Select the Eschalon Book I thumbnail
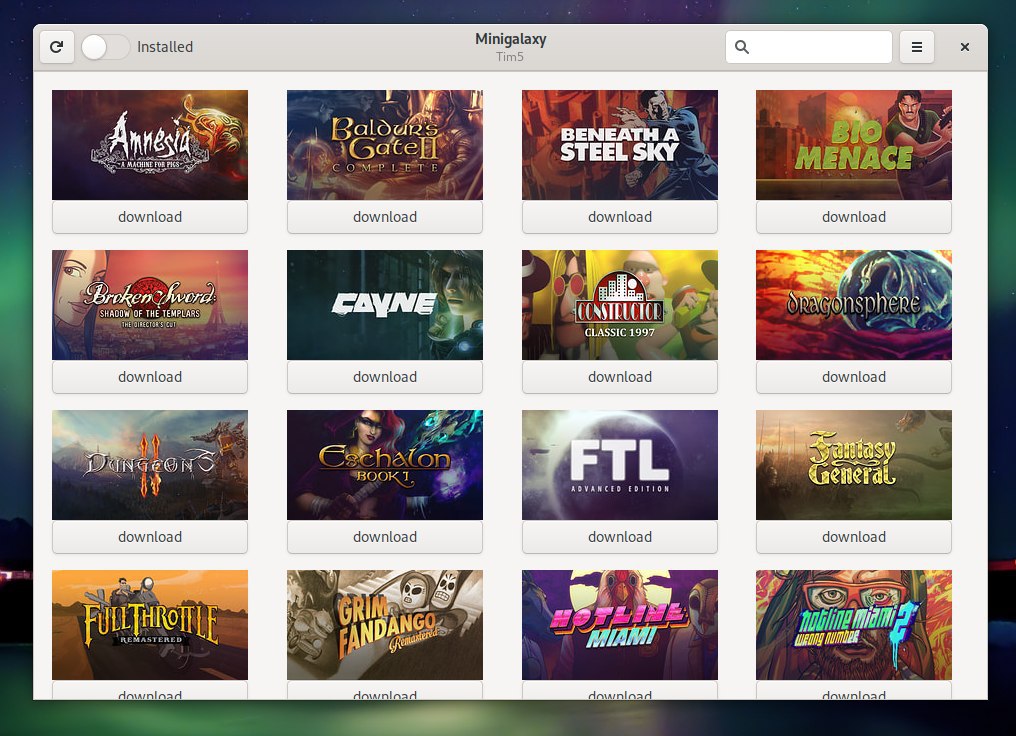This screenshot has height=736, width=1016. tap(385, 465)
